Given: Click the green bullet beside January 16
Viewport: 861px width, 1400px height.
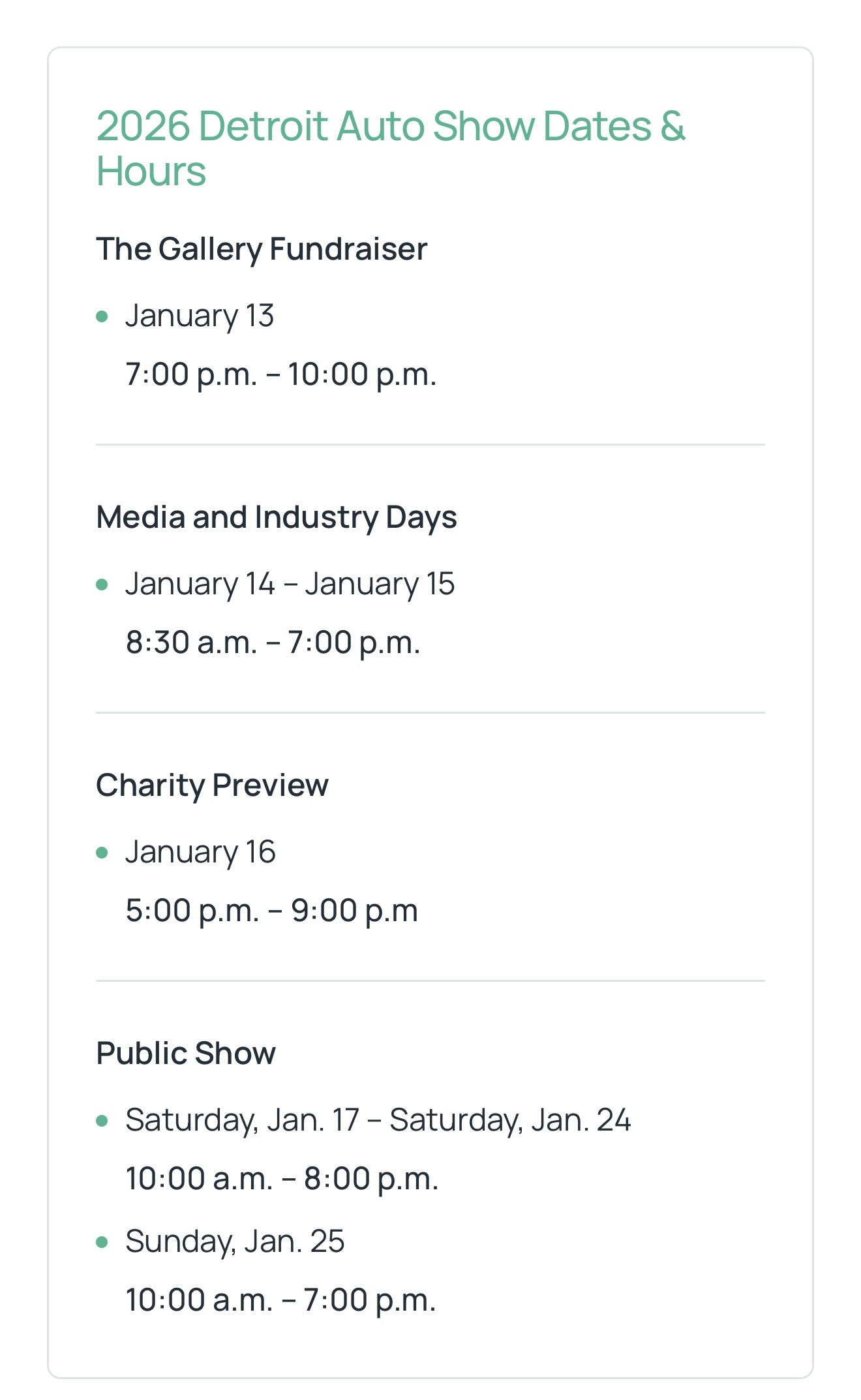Looking at the screenshot, I should point(102,853).
